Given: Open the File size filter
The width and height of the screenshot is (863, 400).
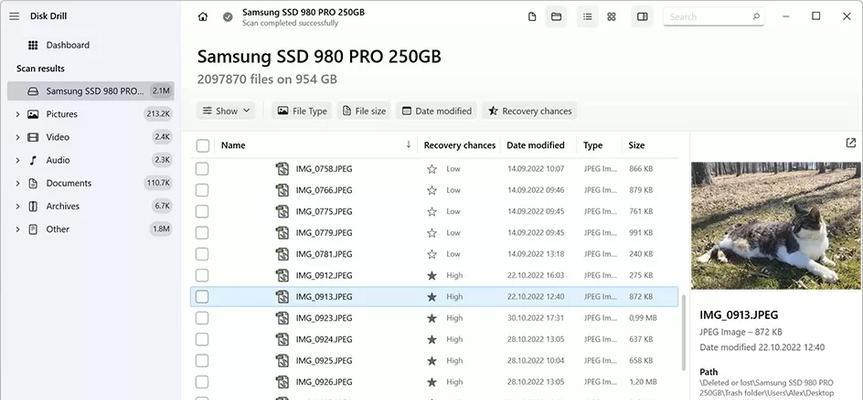Looking at the screenshot, I should pyautogui.click(x=364, y=111).
